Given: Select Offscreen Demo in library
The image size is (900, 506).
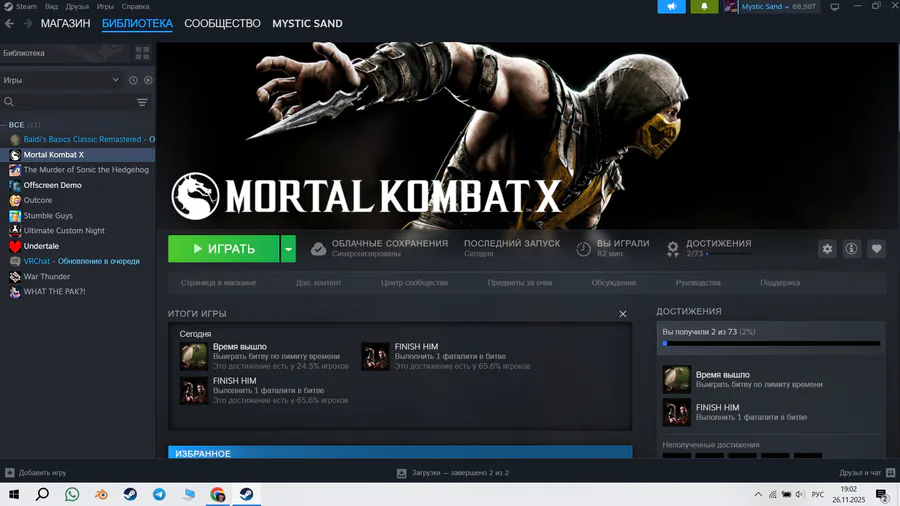Looking at the screenshot, I should click(77, 185).
